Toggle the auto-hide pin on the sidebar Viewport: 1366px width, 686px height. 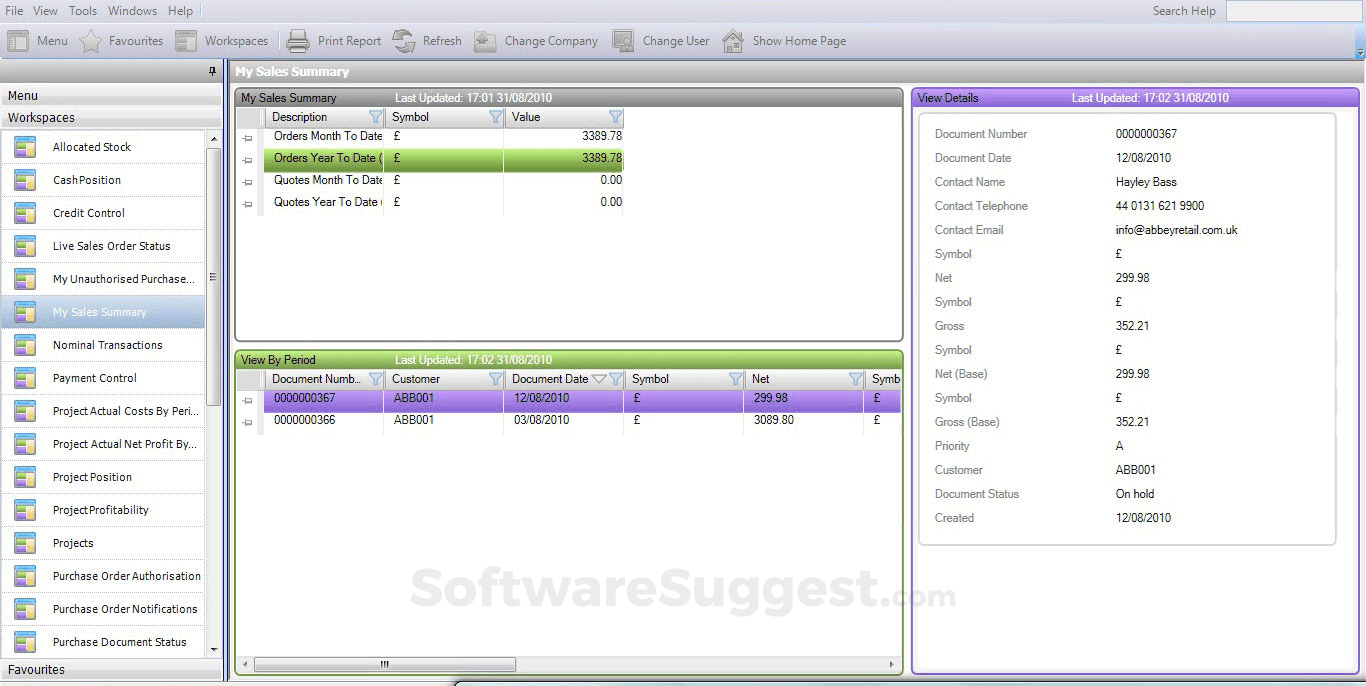pos(211,71)
